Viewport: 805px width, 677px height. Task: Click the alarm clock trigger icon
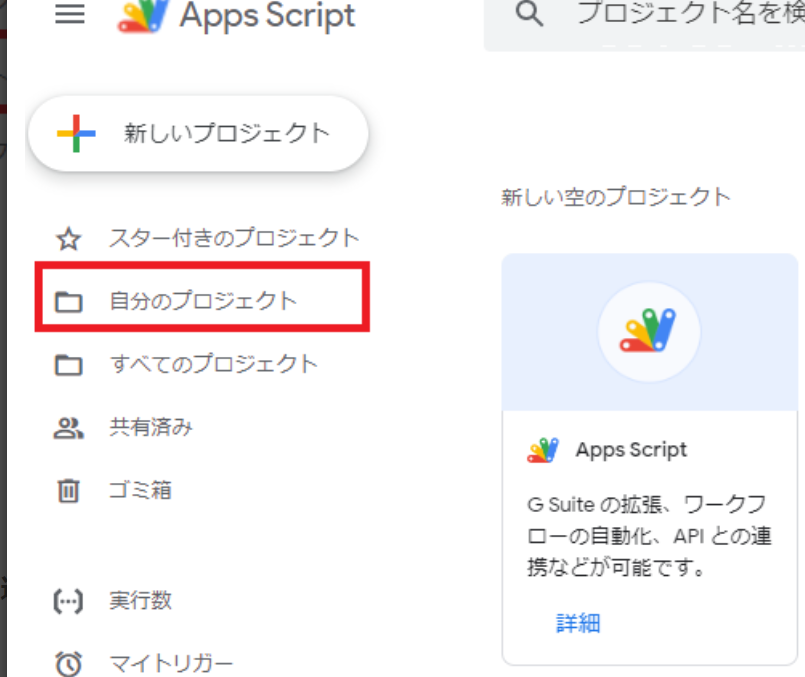(68, 664)
